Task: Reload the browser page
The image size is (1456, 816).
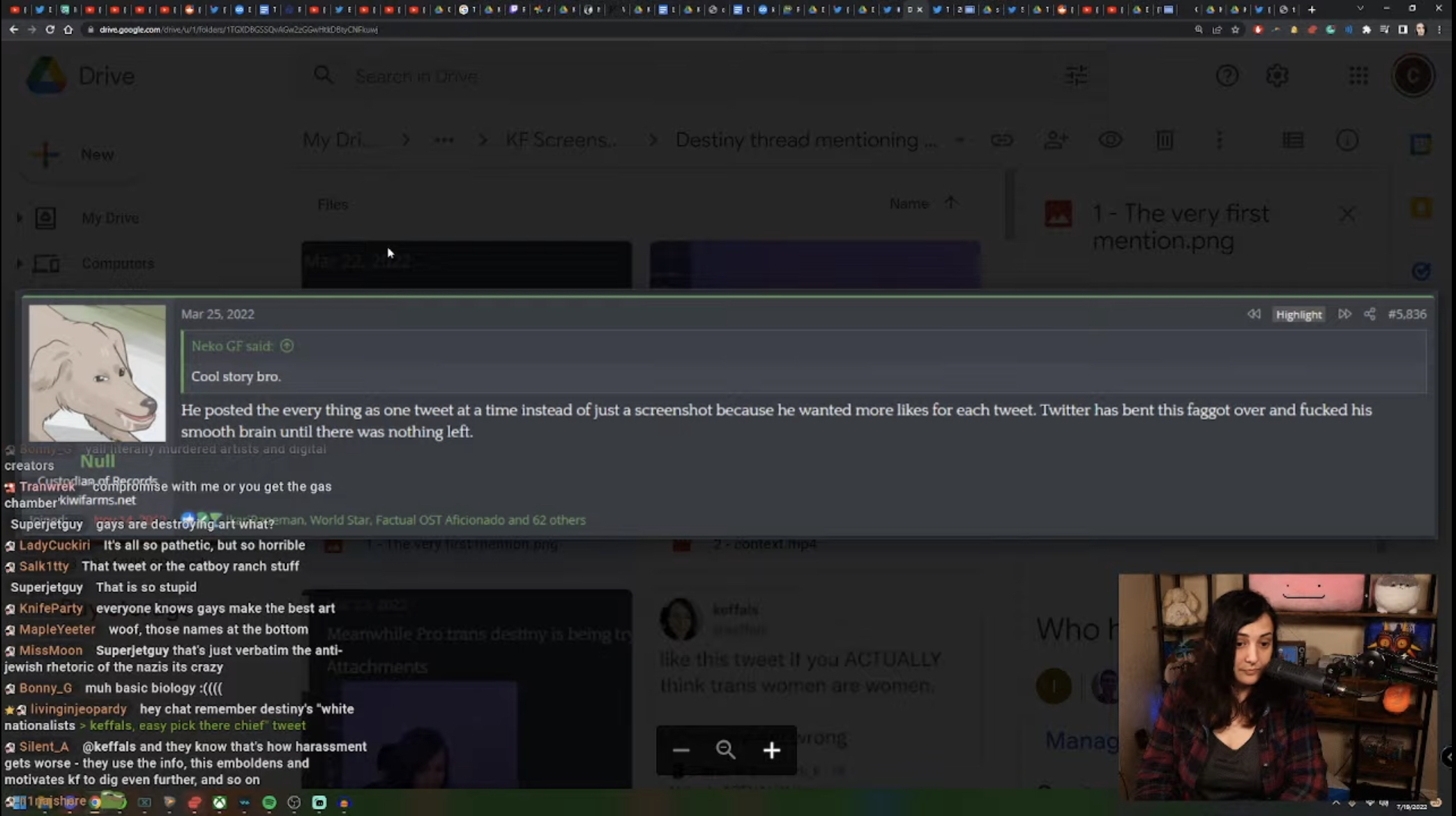Action: tap(50, 29)
